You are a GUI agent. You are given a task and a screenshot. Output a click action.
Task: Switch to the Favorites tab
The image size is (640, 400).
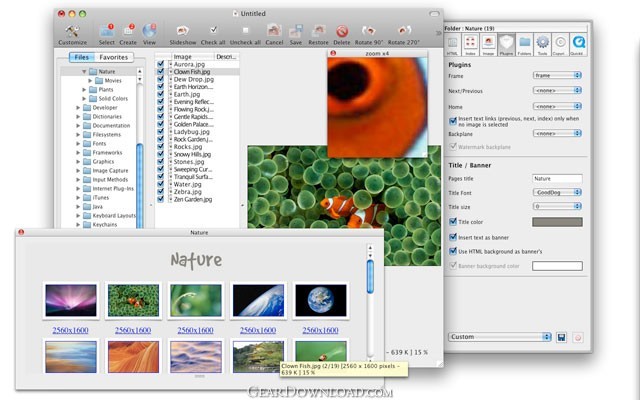point(113,57)
